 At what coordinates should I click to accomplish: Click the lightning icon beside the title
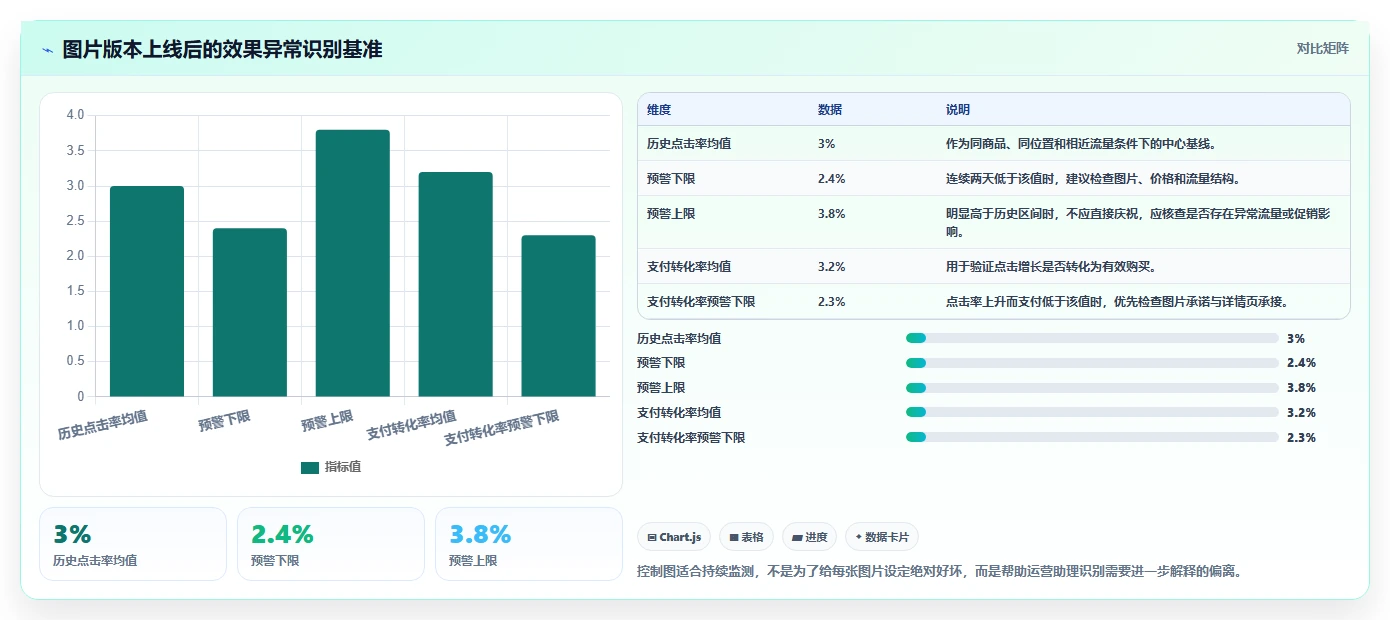(47, 50)
